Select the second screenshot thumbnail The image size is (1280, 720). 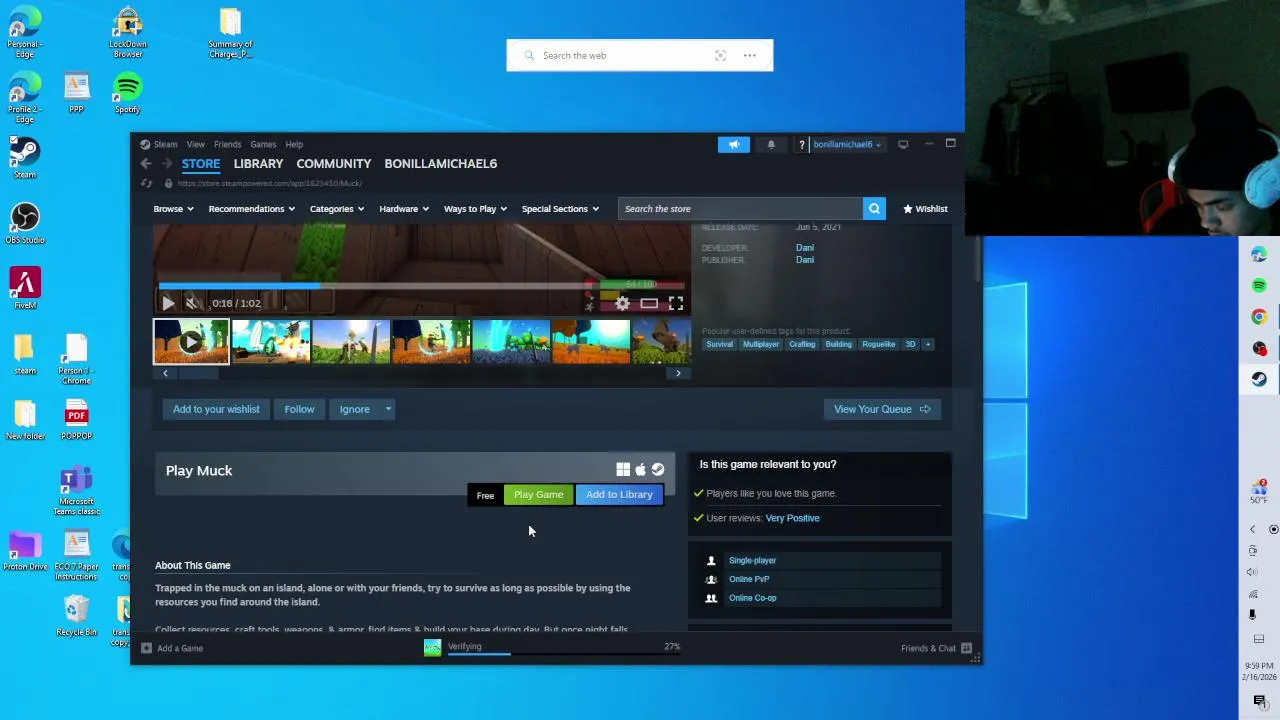click(x=351, y=342)
